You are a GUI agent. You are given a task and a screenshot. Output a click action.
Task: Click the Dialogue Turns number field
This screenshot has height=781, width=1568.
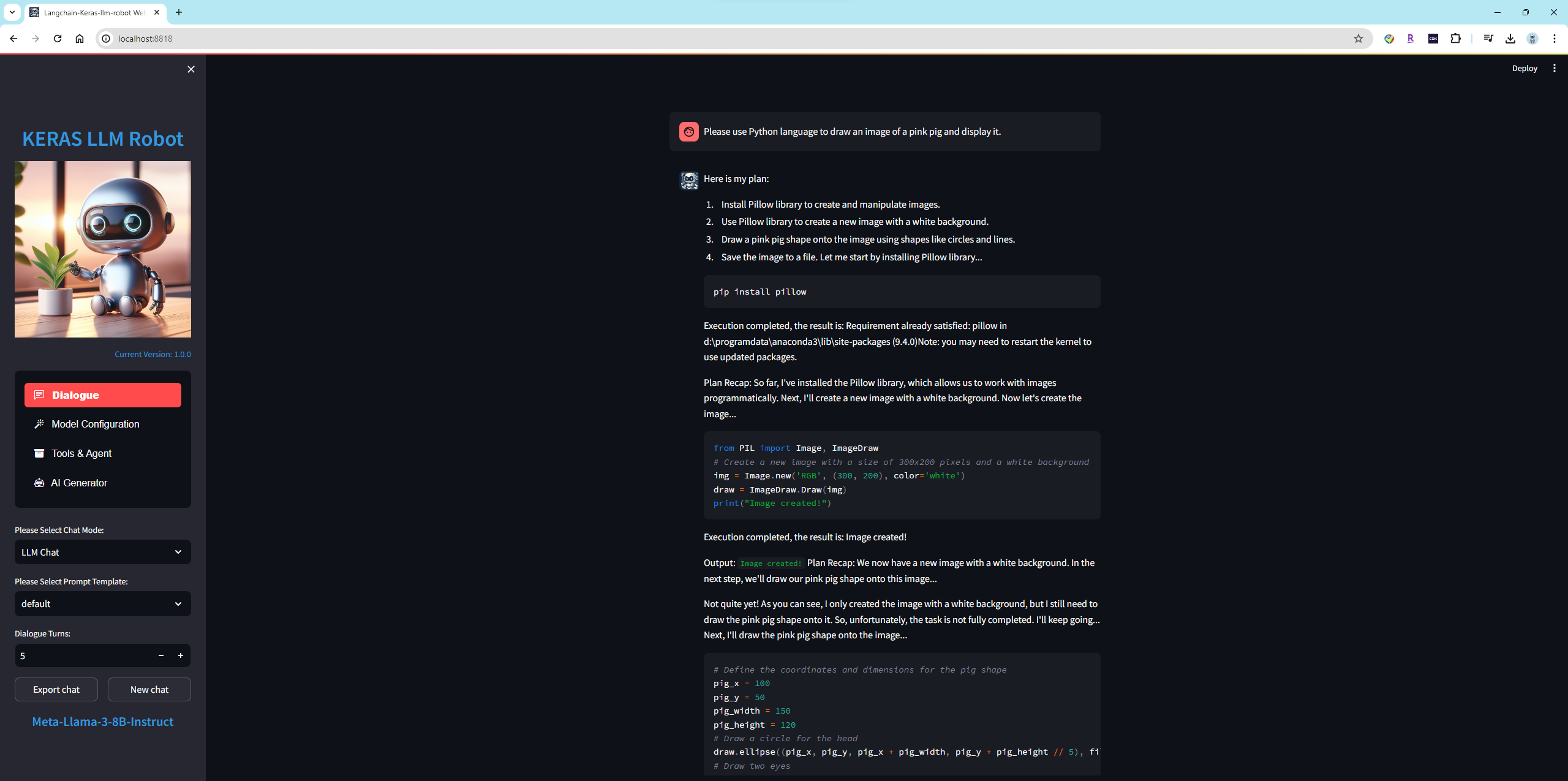[80, 655]
